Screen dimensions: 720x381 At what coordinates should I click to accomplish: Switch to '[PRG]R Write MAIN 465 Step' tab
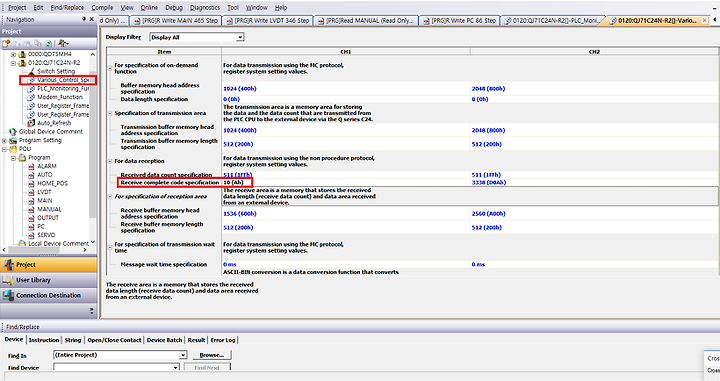(x=175, y=21)
